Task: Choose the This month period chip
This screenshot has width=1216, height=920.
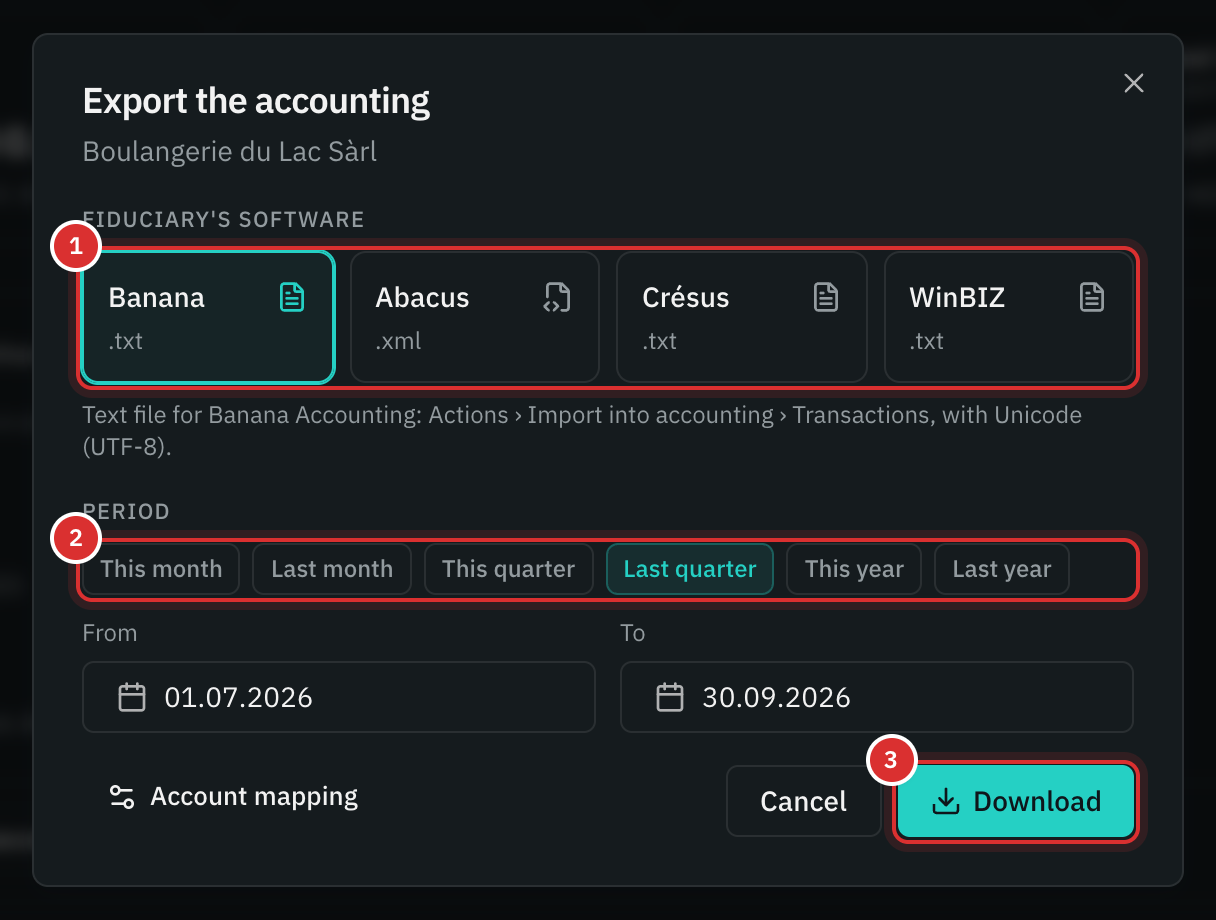Action: (161, 569)
